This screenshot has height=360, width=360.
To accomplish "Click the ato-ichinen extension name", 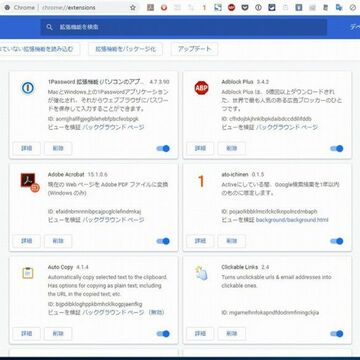I will [235, 174].
